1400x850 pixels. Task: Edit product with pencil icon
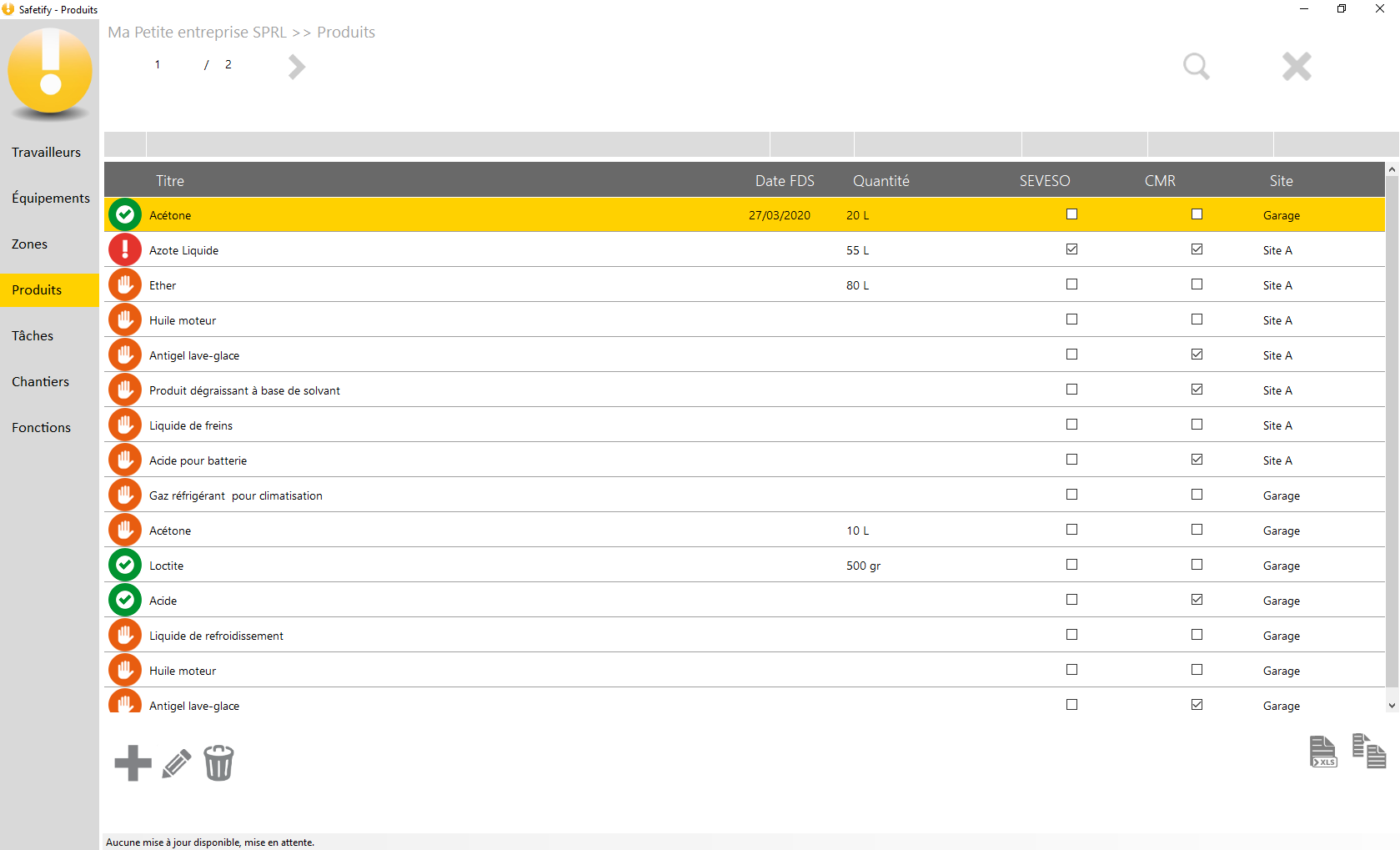pos(176,763)
